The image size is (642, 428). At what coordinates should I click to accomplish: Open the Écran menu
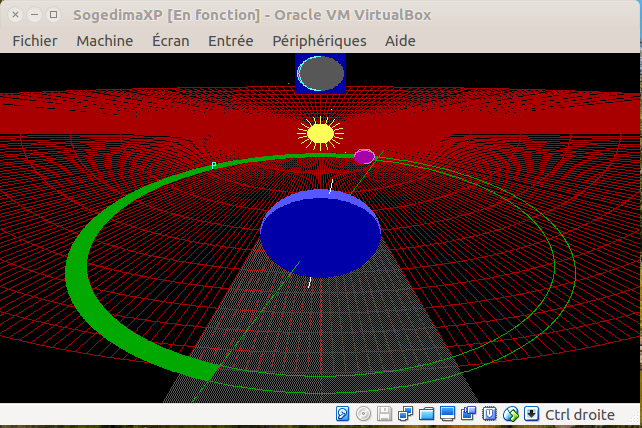pos(171,41)
